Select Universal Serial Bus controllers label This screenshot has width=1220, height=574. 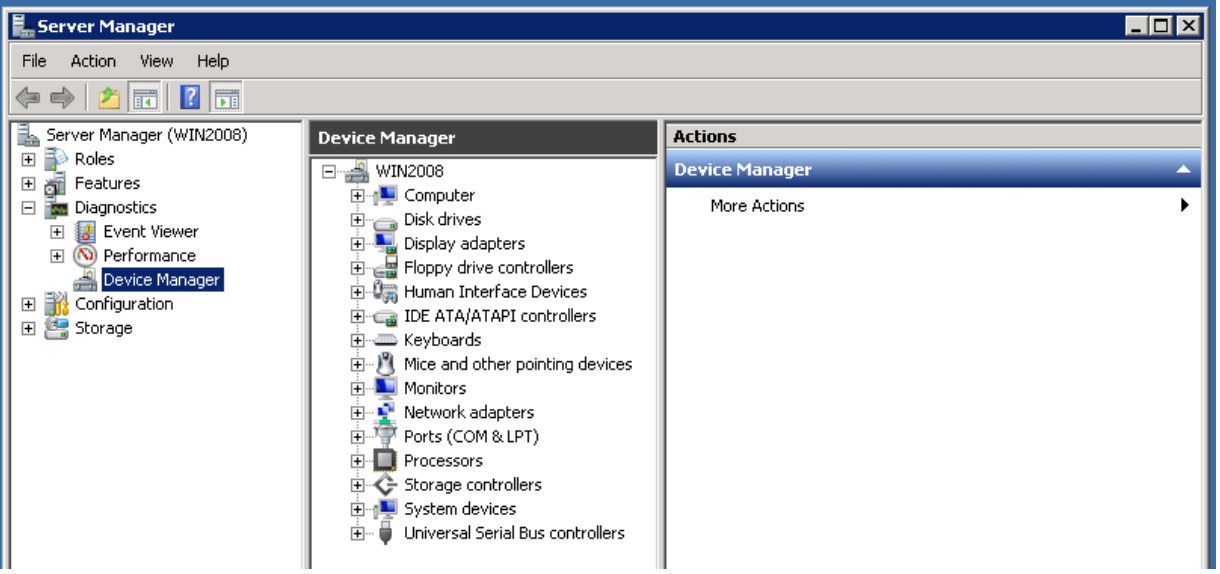tap(514, 533)
